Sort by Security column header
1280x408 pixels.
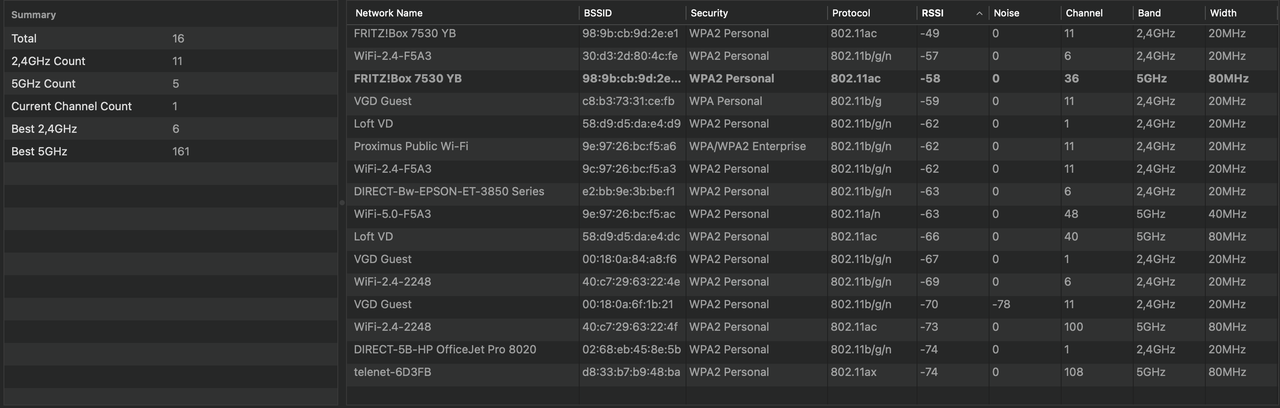click(757, 14)
